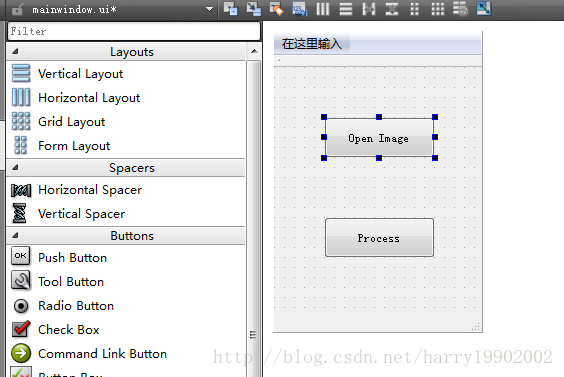
Task: Select Push Button widget icon
Action: tap(21, 256)
